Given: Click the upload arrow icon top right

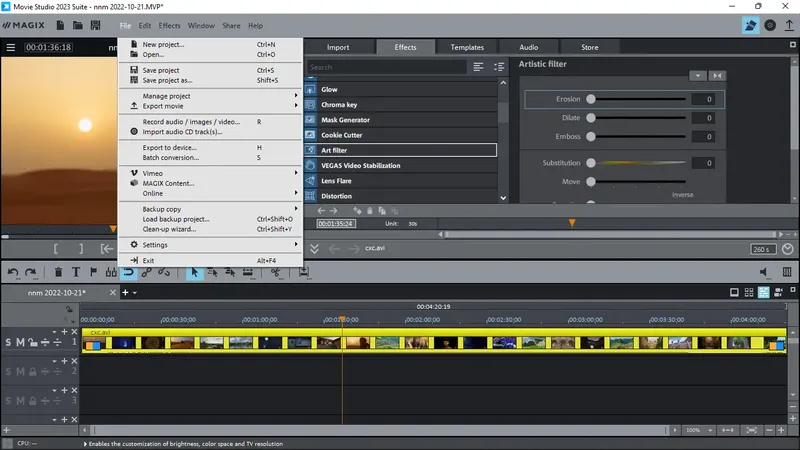Looking at the screenshot, I should [789, 25].
